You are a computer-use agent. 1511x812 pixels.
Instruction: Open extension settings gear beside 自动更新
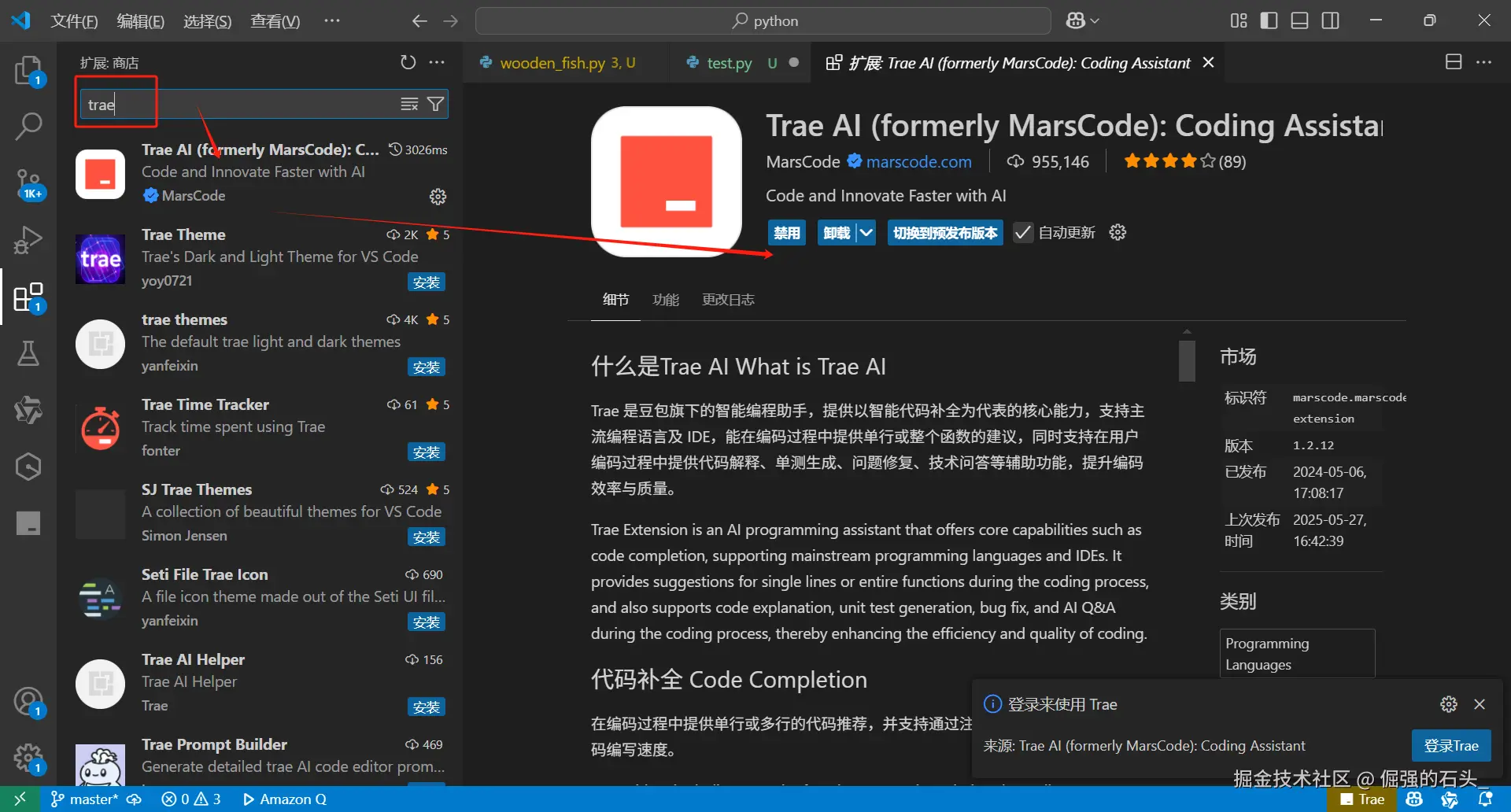(1118, 232)
